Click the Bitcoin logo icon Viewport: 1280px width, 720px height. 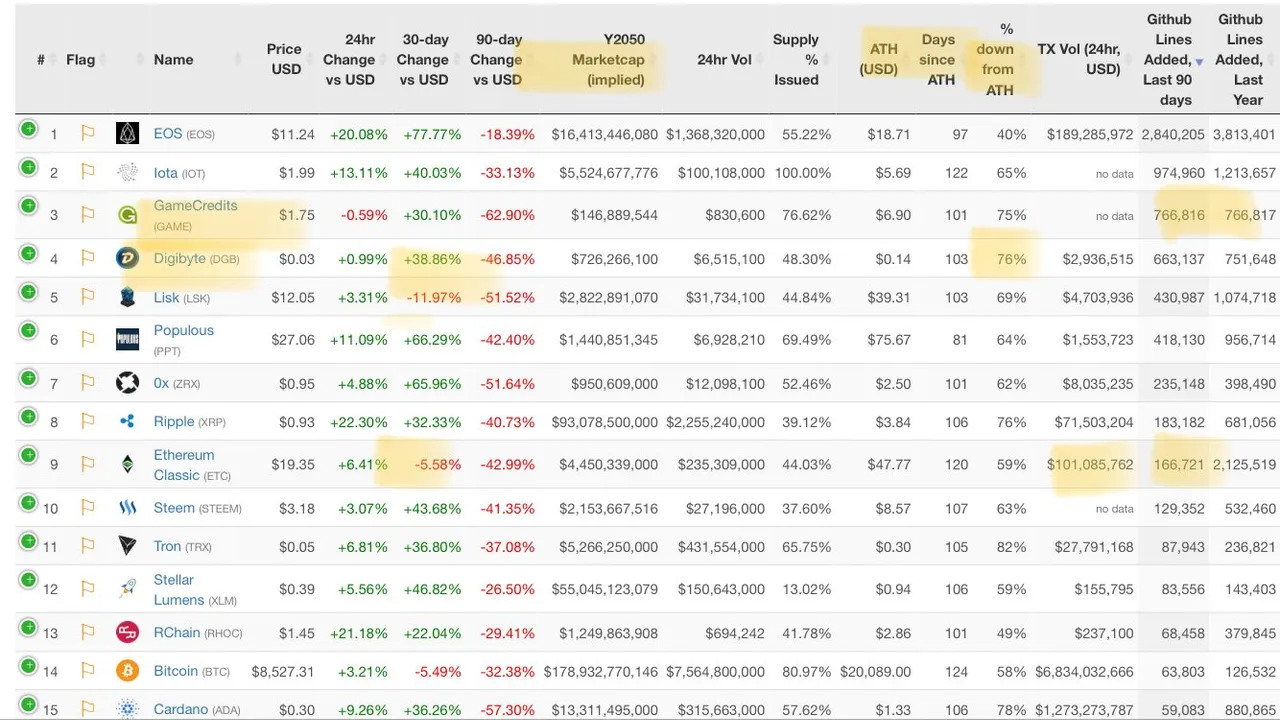click(x=127, y=671)
